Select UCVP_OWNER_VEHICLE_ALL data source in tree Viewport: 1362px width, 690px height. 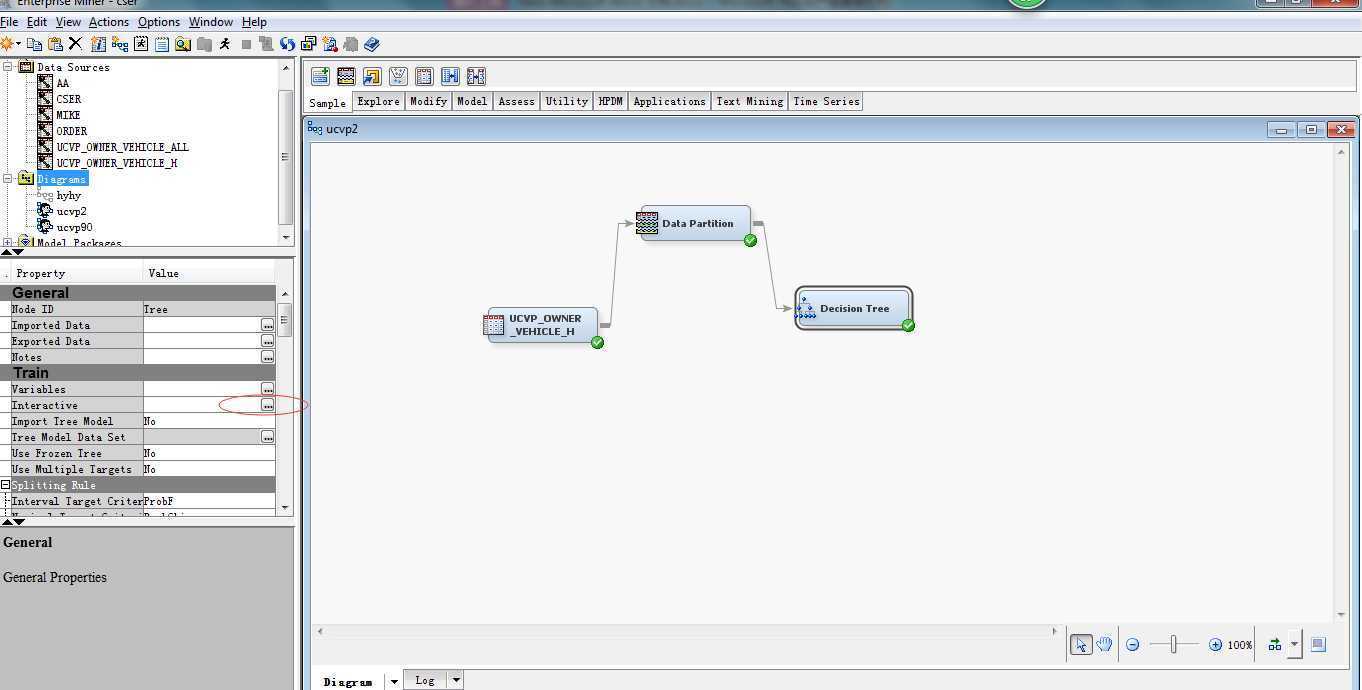[122, 147]
